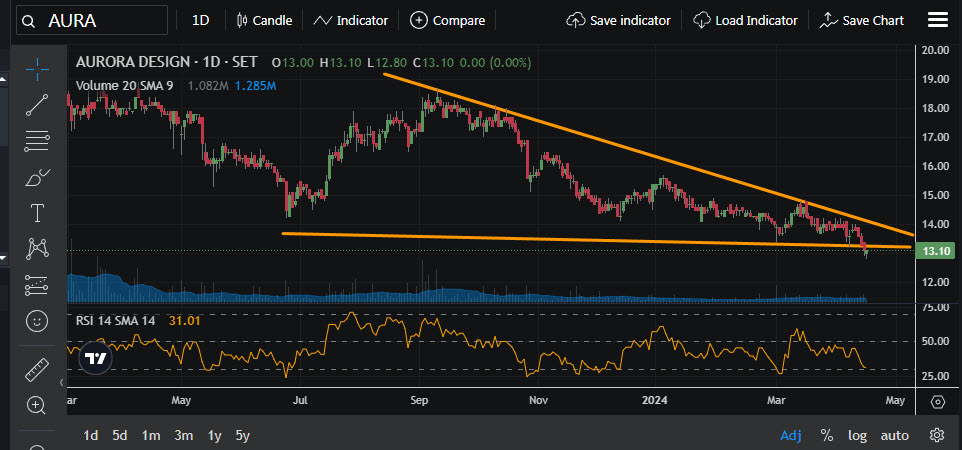This screenshot has width=962, height=450.
Task: Open the XABCD pattern tool
Action: (x=37, y=249)
